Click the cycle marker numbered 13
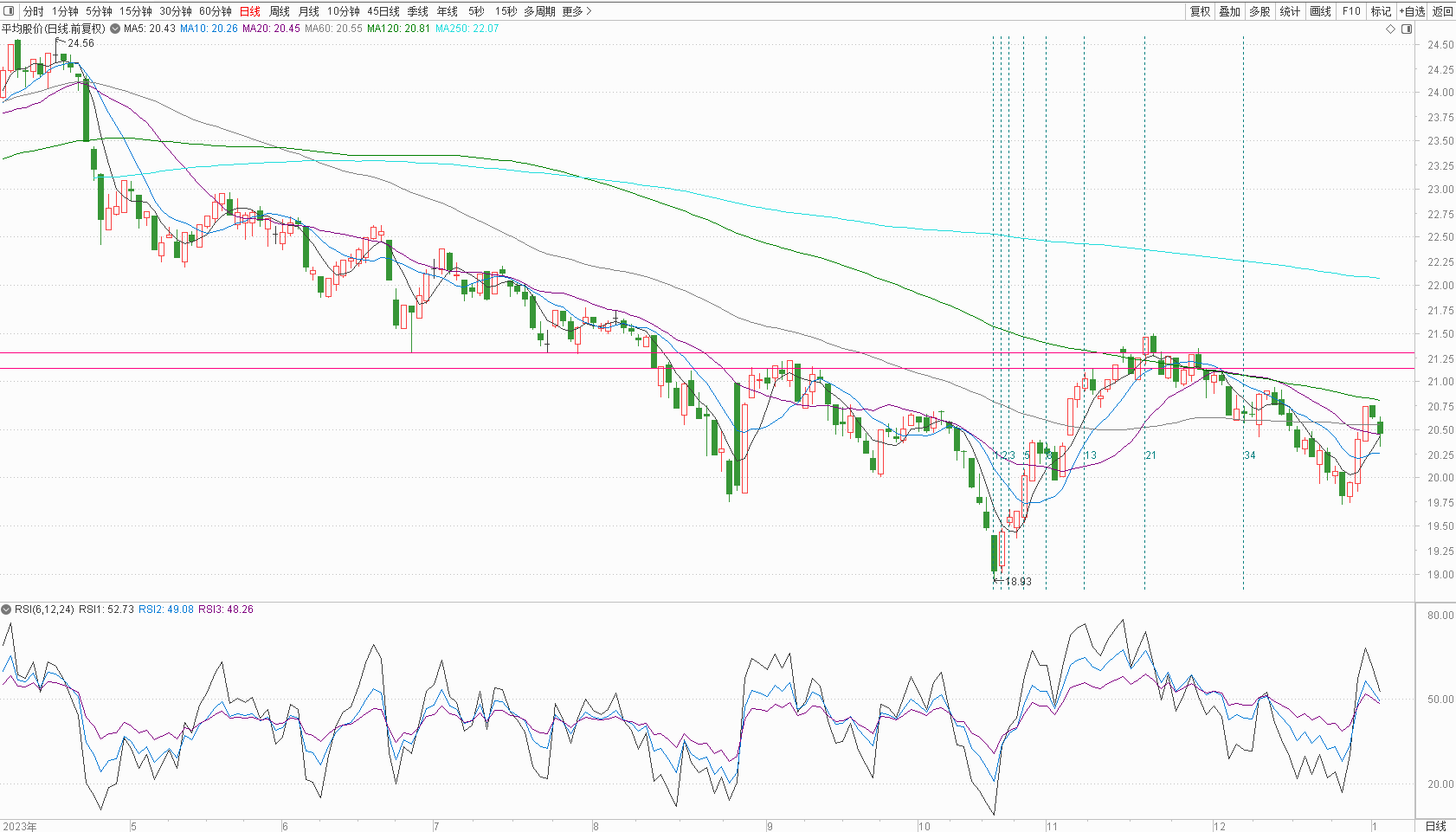The width and height of the screenshot is (1456, 832). click(x=1091, y=455)
